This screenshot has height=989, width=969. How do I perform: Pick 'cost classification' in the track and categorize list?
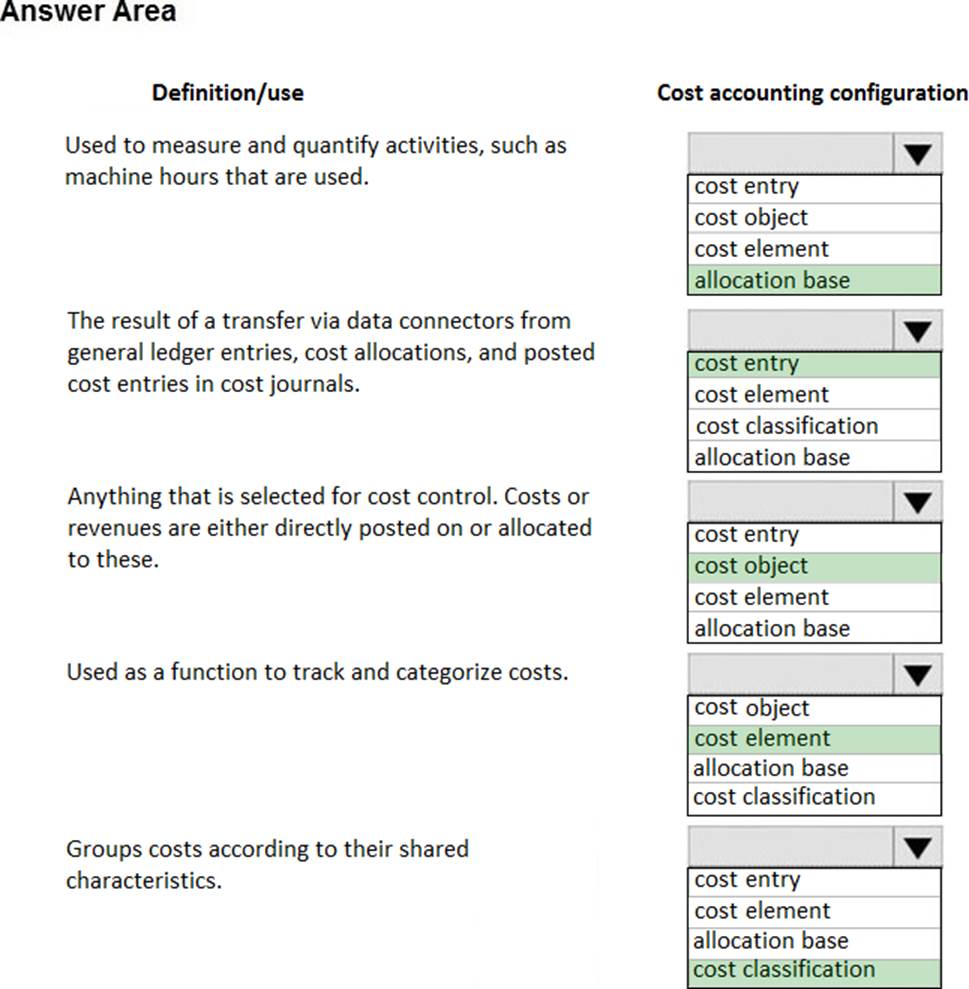click(784, 797)
